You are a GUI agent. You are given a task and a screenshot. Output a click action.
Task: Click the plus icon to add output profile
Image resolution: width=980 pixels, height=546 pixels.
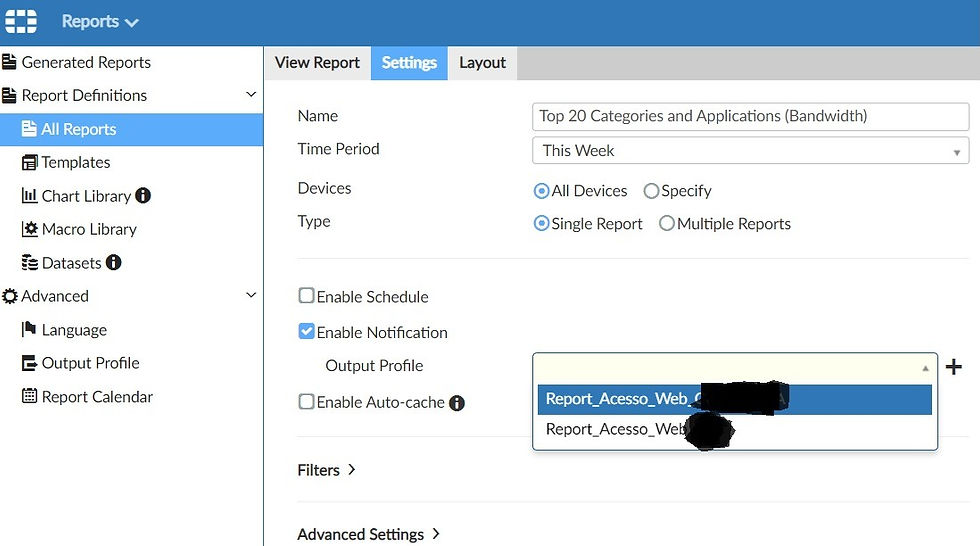click(954, 367)
